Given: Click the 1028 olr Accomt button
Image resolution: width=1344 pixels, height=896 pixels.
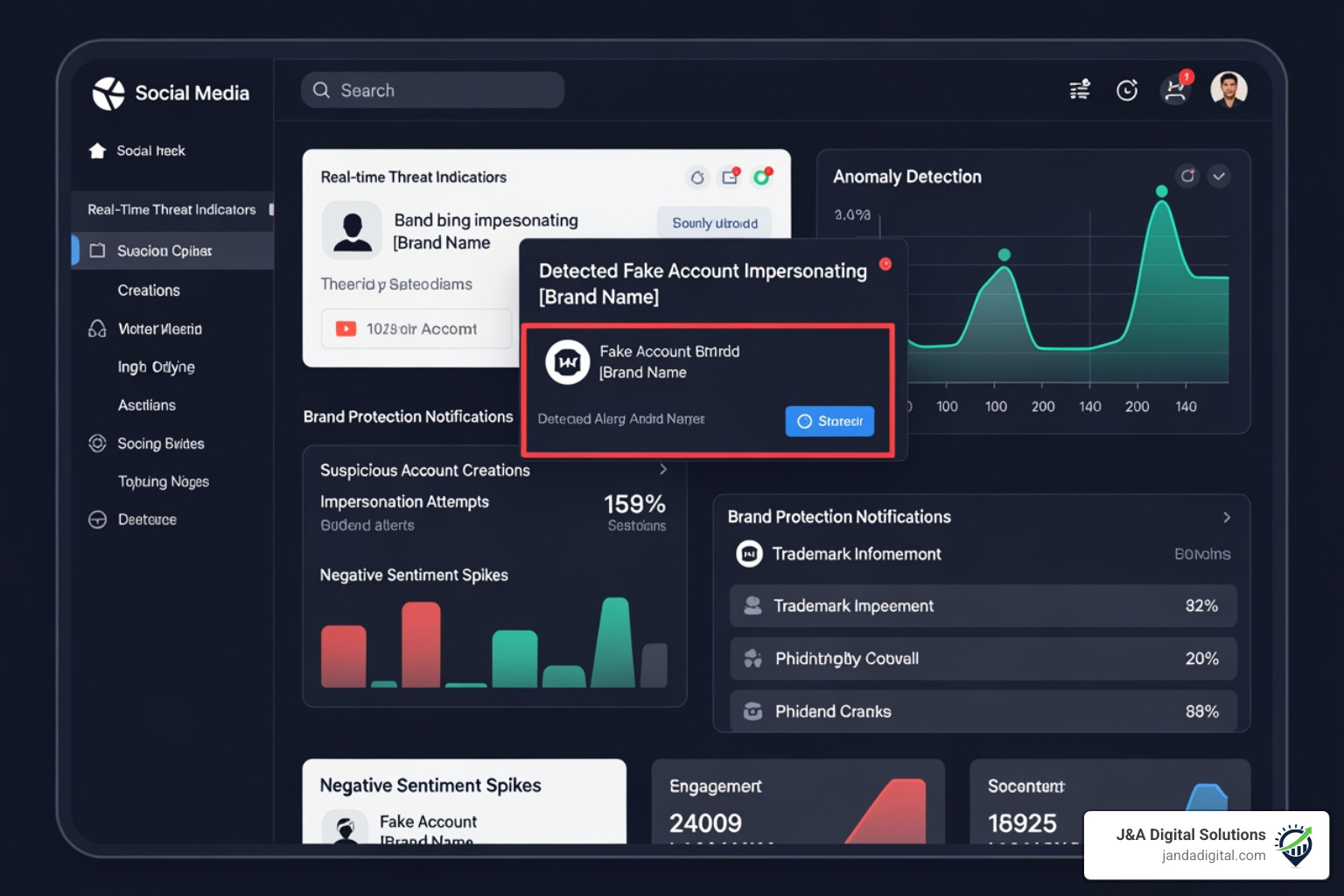Looking at the screenshot, I should 416,329.
